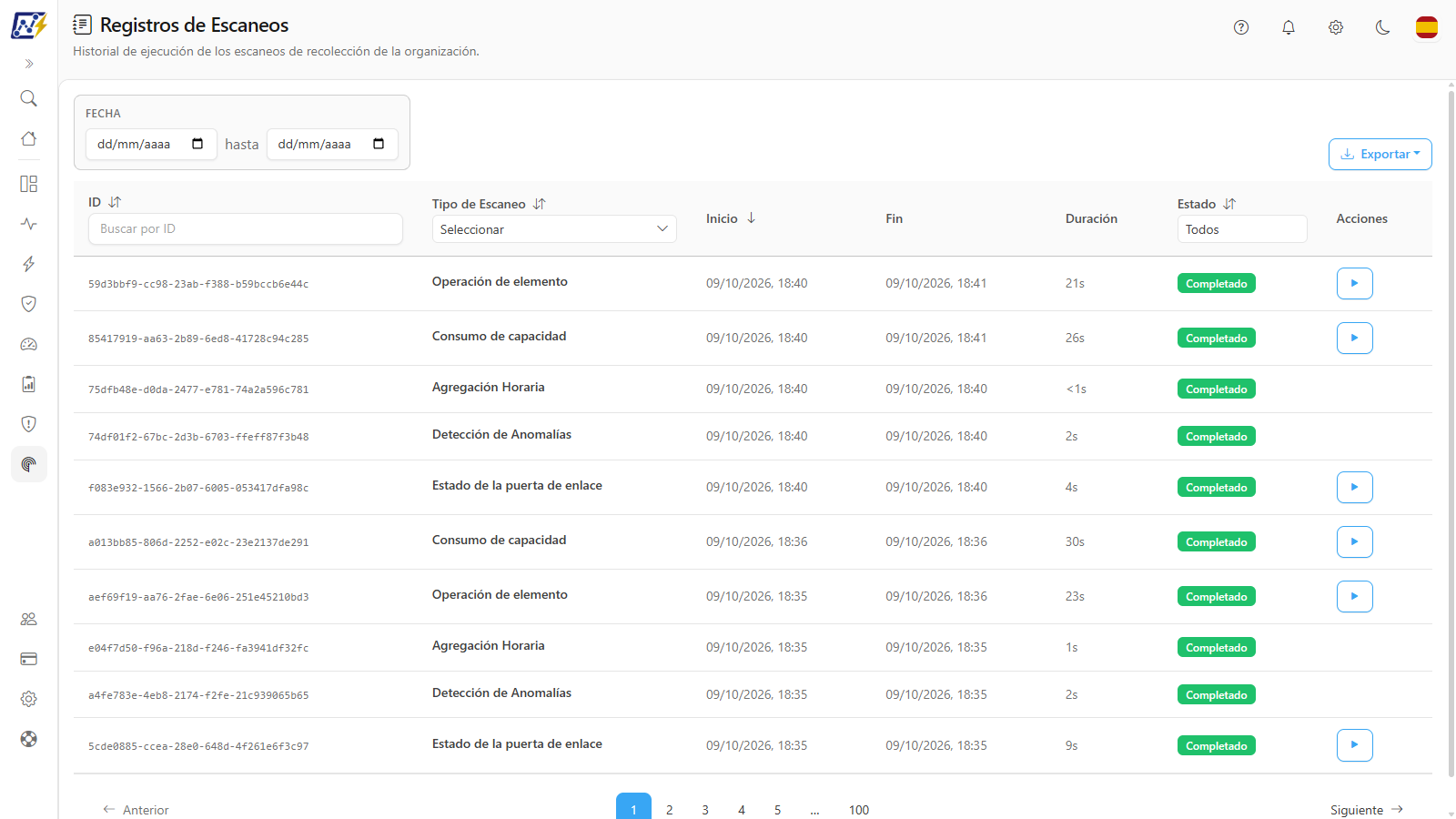
Task: Jump to page 100
Action: pyautogui.click(x=859, y=809)
